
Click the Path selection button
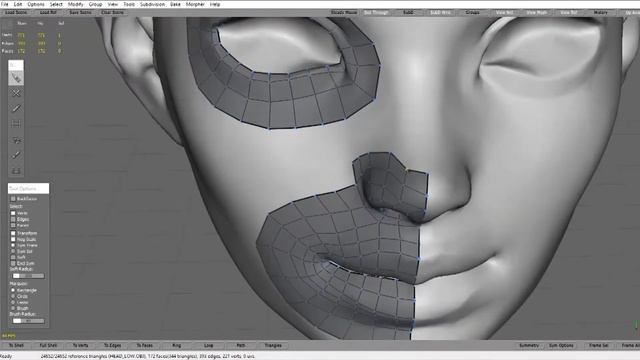coord(241,346)
